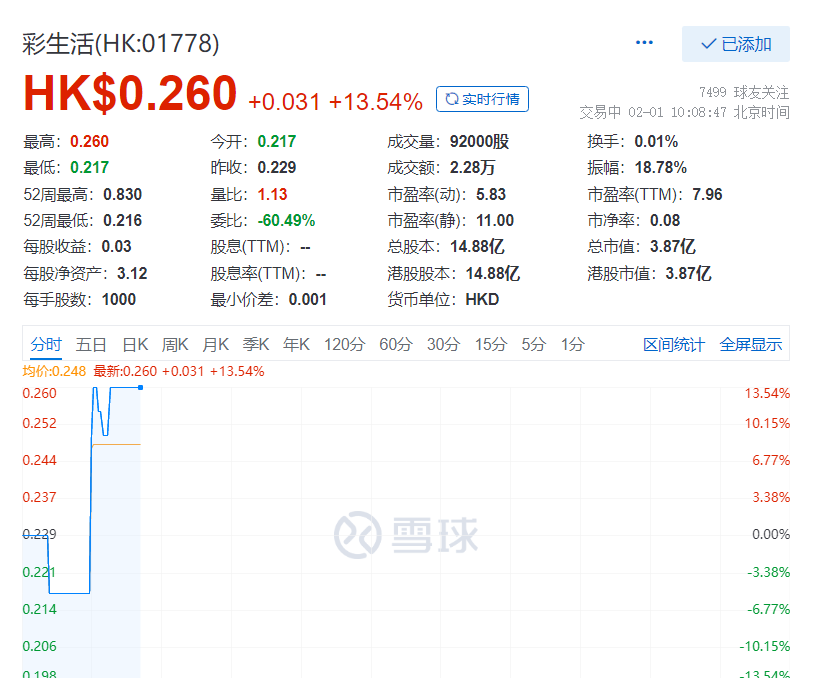
Task: Refresh via 实时行情 button
Action: click(x=482, y=99)
